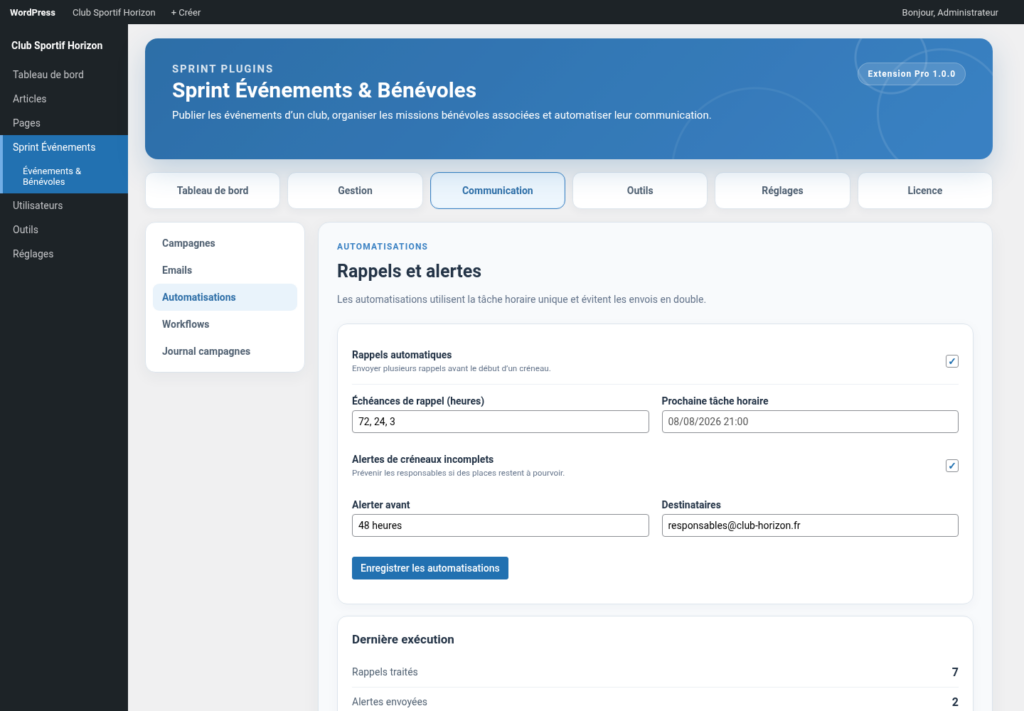Toggle the Rappels automatiques checkbox
The width and height of the screenshot is (1024, 711).
952,361
